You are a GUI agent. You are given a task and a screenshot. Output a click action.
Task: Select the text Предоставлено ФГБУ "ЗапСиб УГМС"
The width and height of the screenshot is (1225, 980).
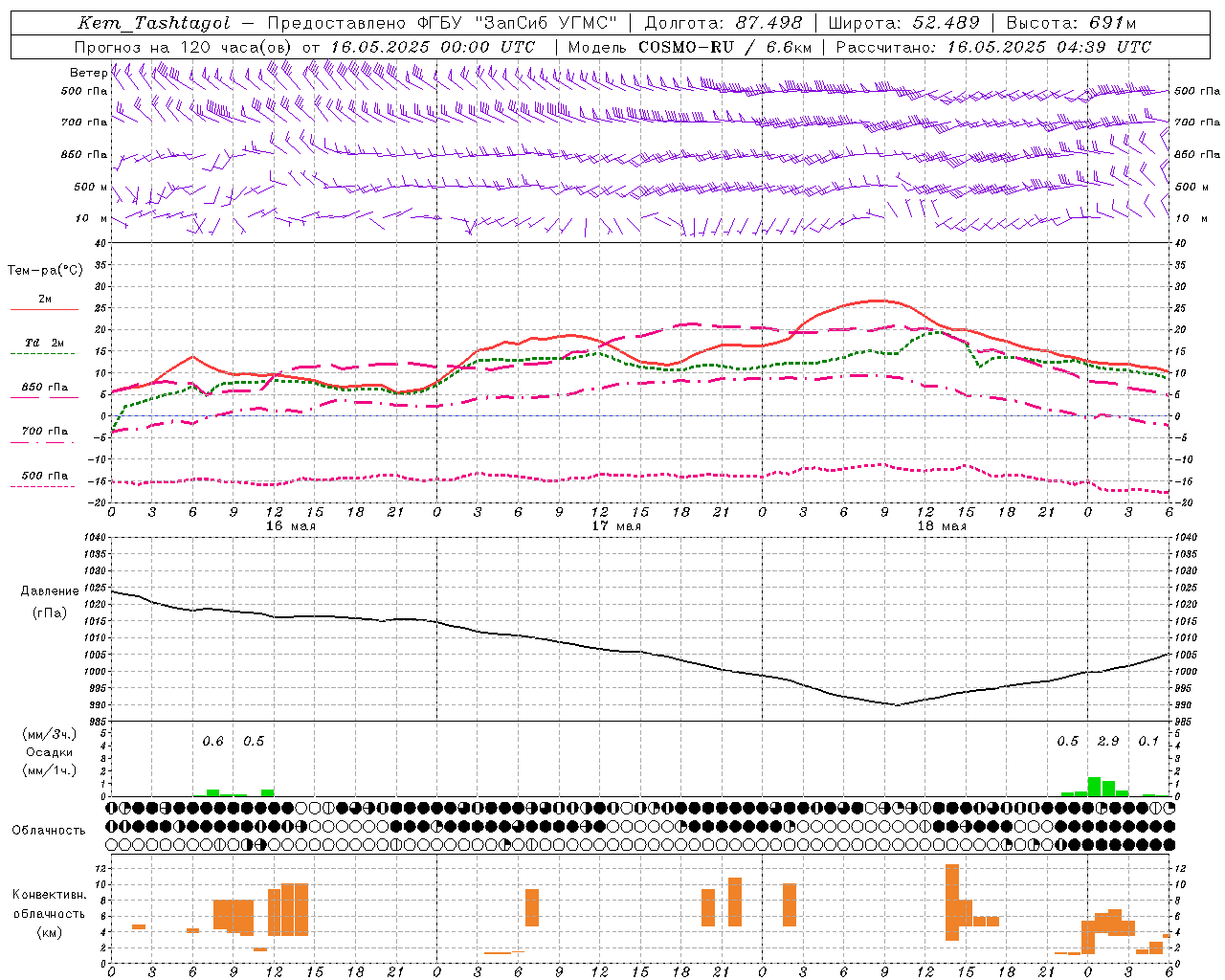click(x=442, y=23)
